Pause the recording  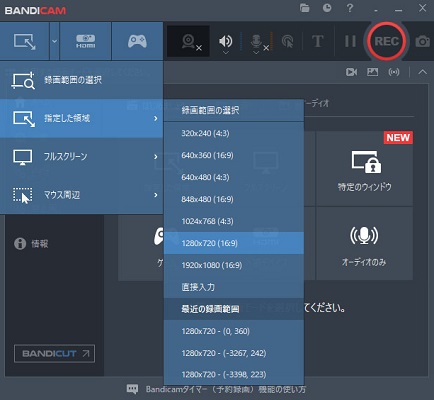(x=350, y=41)
